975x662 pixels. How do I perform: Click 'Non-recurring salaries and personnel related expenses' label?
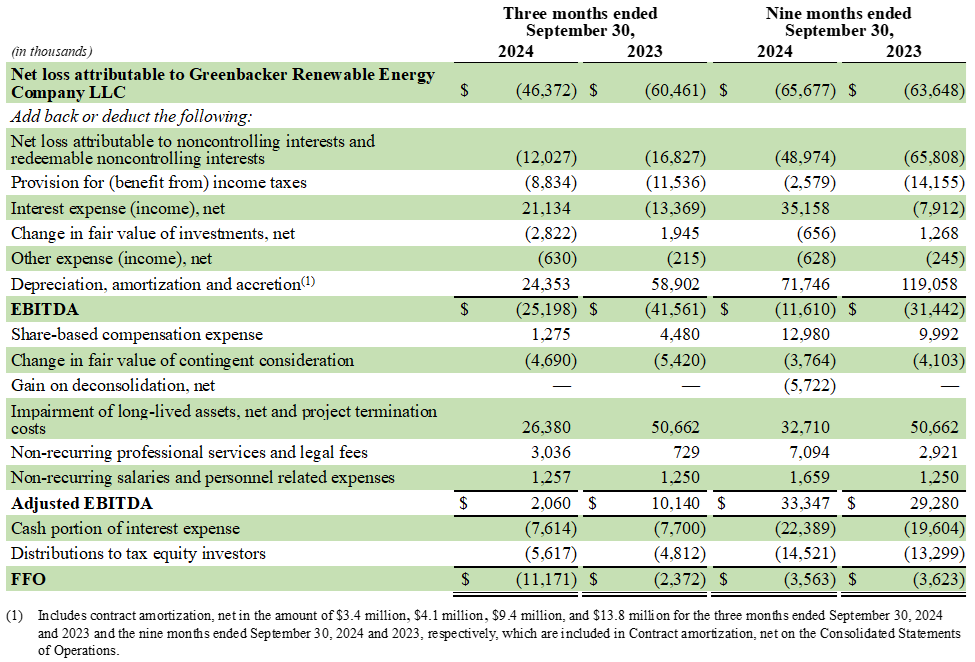(x=203, y=477)
